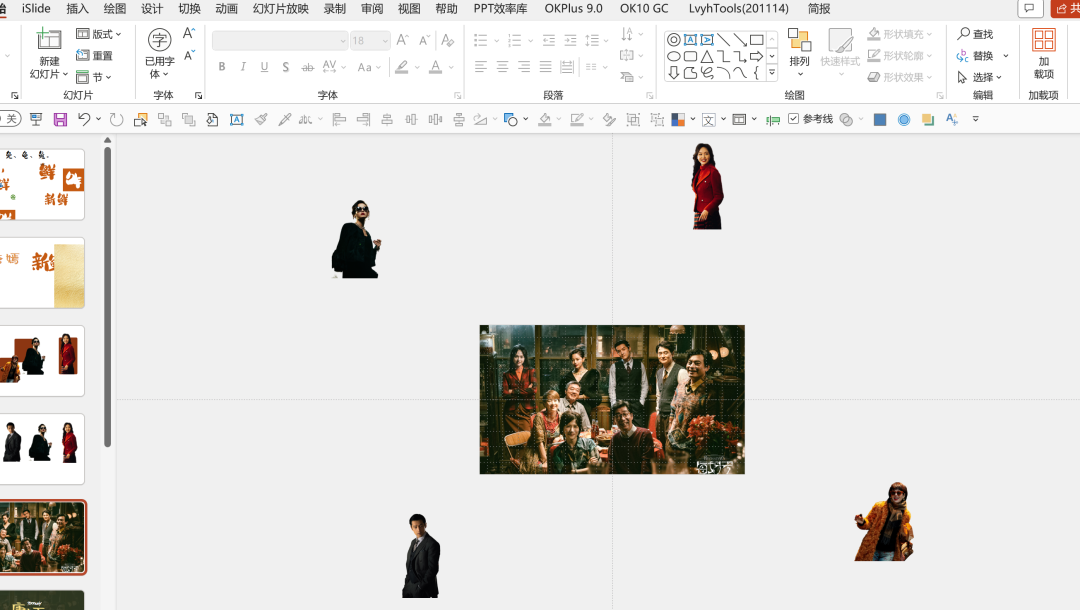Choose the triangle shape in shapes gallery
1080x610 pixels.
pos(707,56)
